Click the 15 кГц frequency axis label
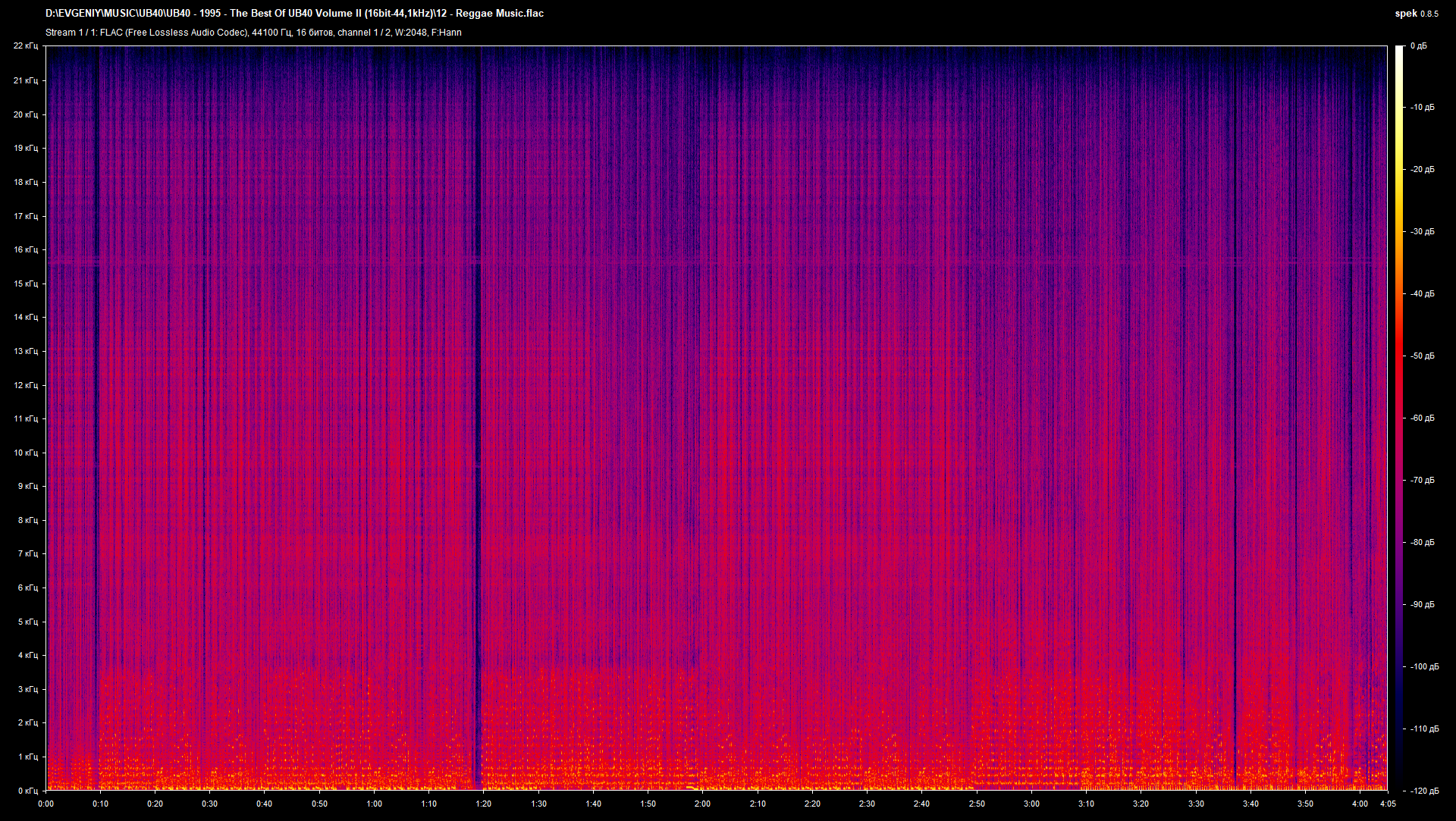This screenshot has height=821, width=1456. tap(25, 284)
